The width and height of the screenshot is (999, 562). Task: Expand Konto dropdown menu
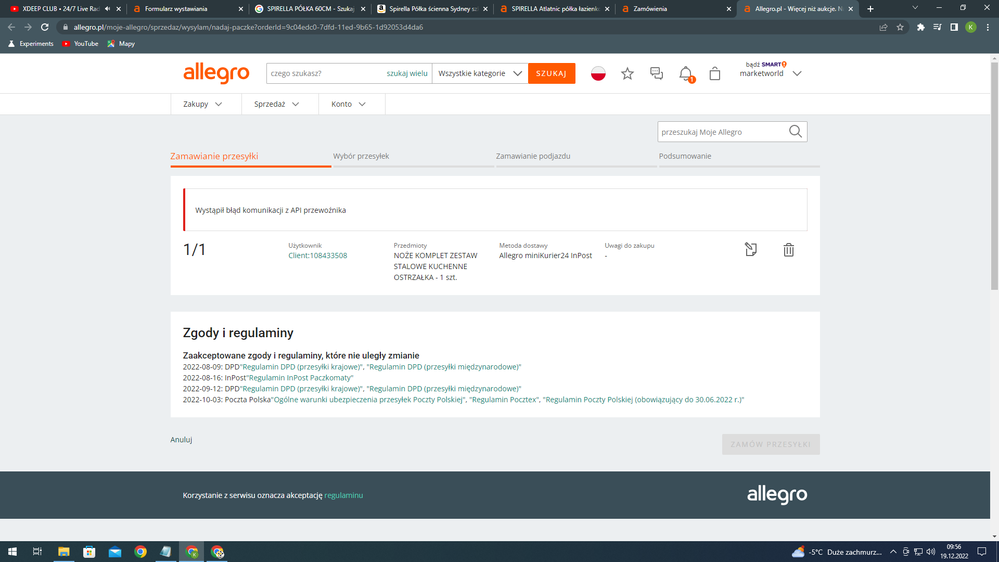pyautogui.click(x=349, y=104)
